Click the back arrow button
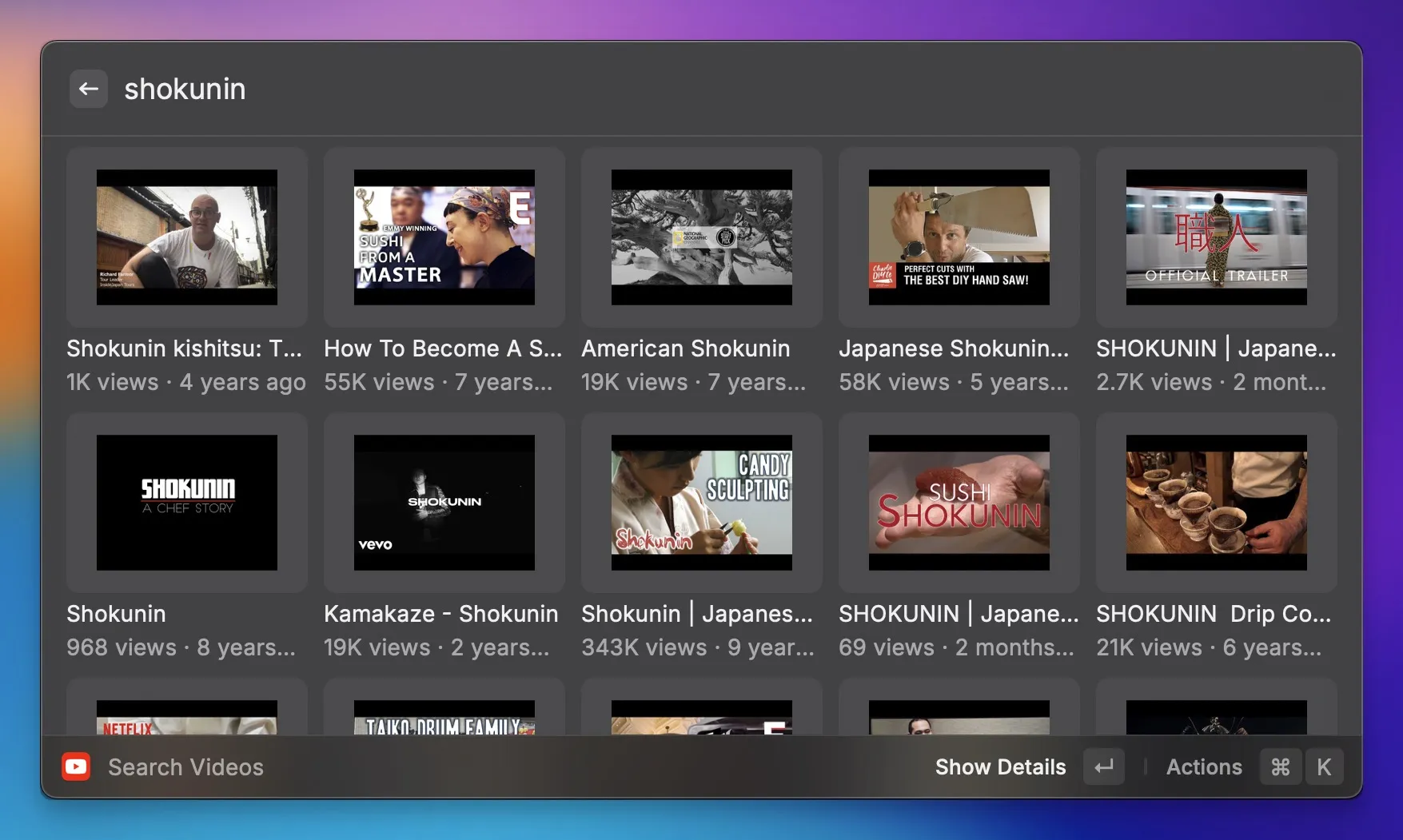 tap(89, 89)
